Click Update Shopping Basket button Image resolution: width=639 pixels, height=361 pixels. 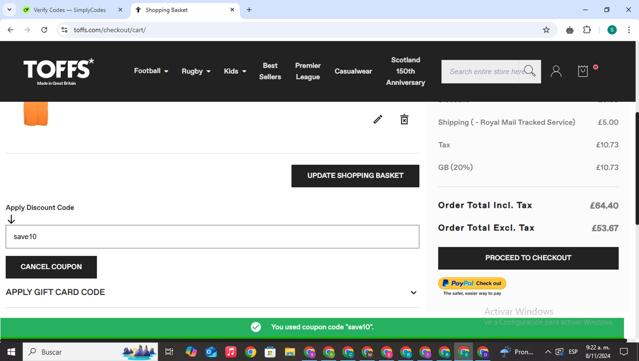pos(355,176)
